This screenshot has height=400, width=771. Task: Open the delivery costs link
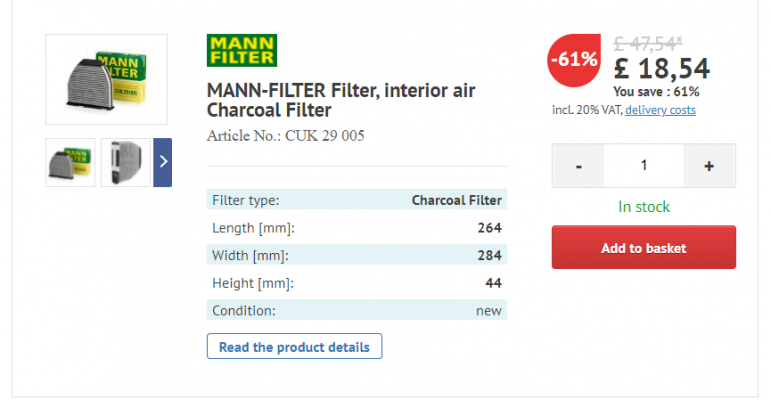660,110
